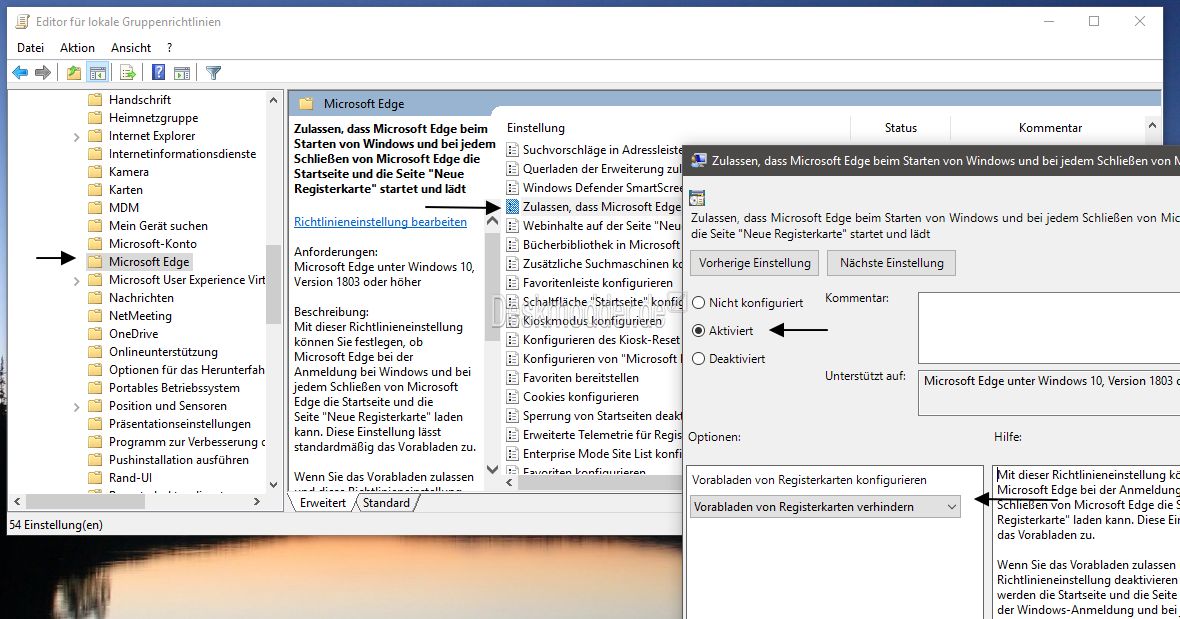
Task: Select the Microsoft-Konto tree item
Action: point(153,244)
